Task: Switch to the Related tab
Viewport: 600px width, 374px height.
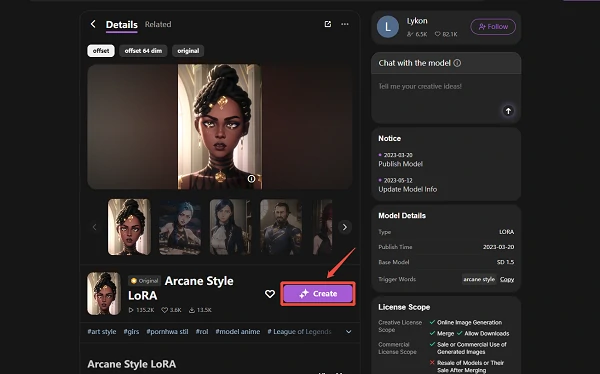Action: coord(158,24)
